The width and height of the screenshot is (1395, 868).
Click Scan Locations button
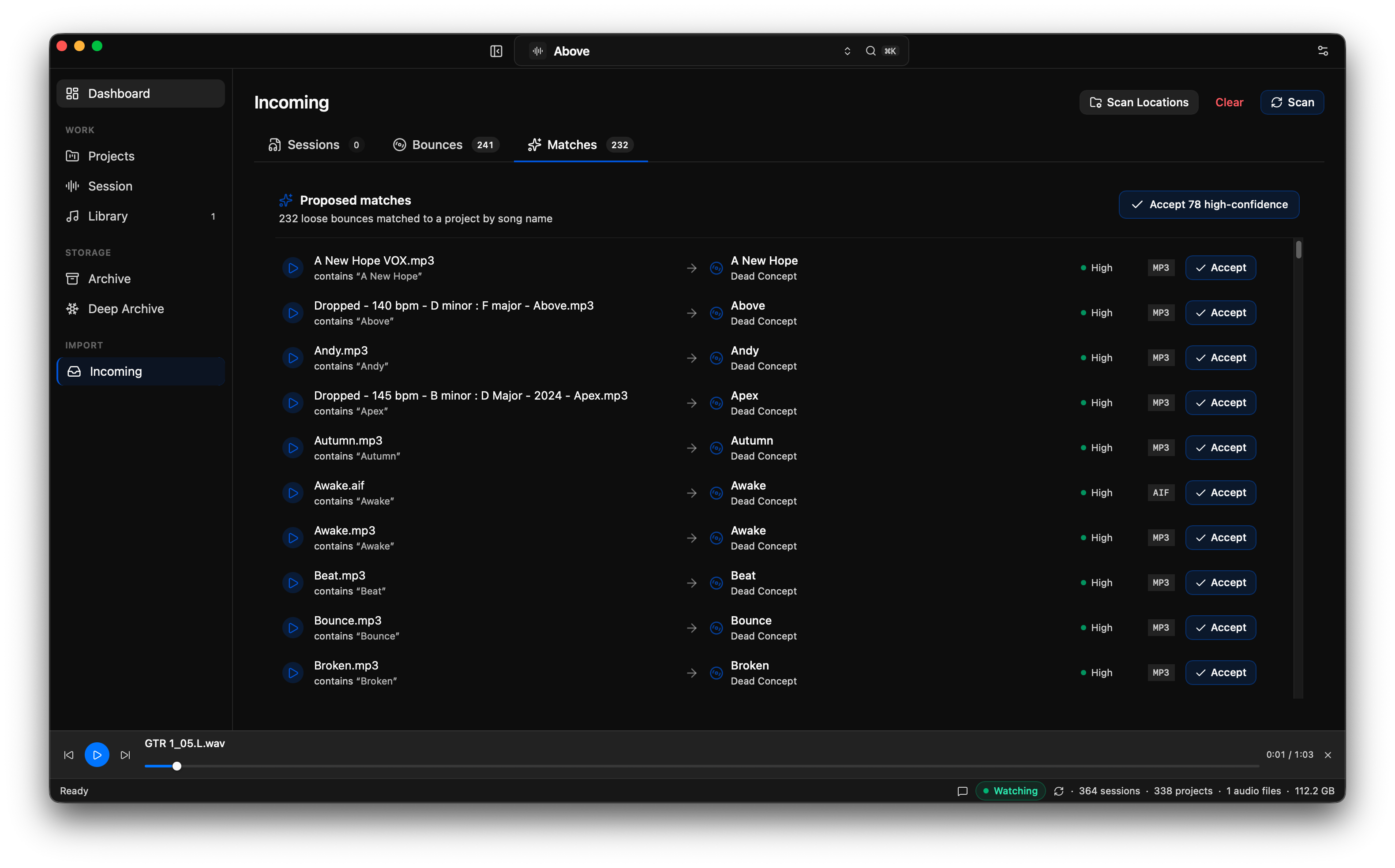click(x=1138, y=102)
